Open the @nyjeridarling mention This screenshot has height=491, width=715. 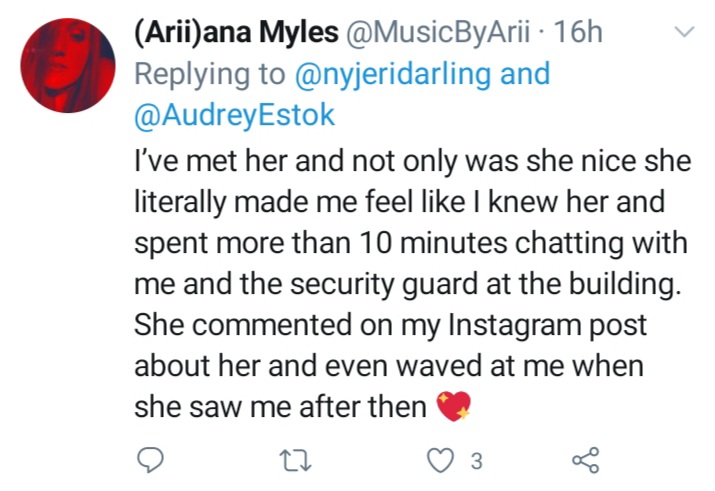pyautogui.click(x=393, y=74)
